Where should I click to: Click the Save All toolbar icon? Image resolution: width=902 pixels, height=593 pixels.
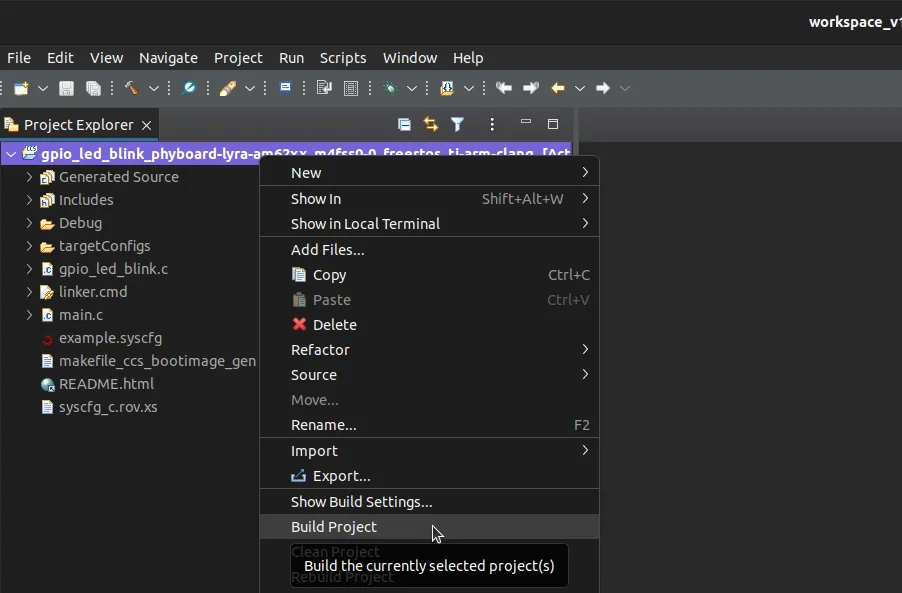pos(93,88)
